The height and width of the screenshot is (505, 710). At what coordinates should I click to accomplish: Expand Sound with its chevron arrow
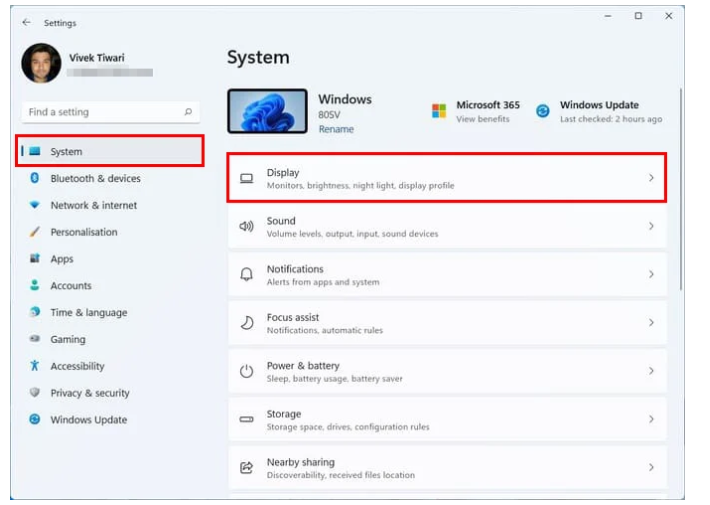click(x=651, y=226)
